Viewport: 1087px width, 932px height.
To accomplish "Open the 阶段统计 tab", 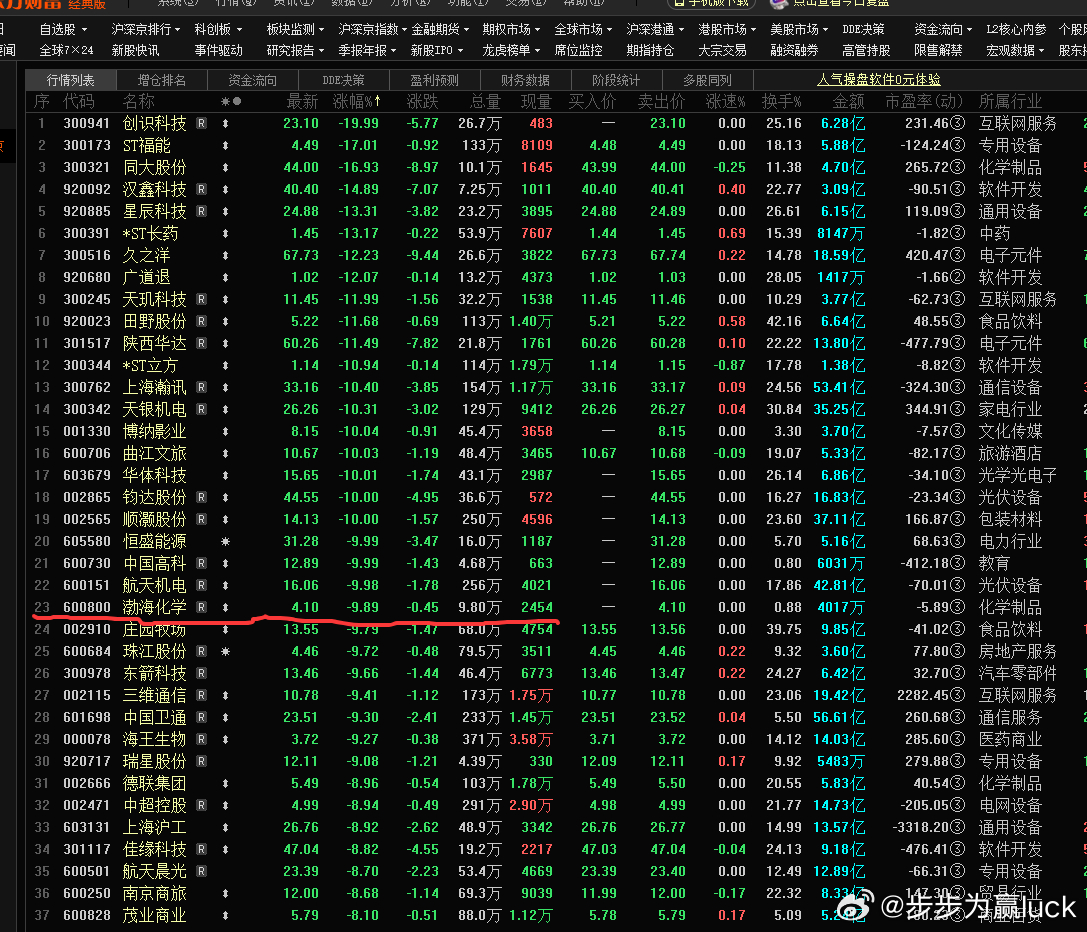I will click(616, 80).
